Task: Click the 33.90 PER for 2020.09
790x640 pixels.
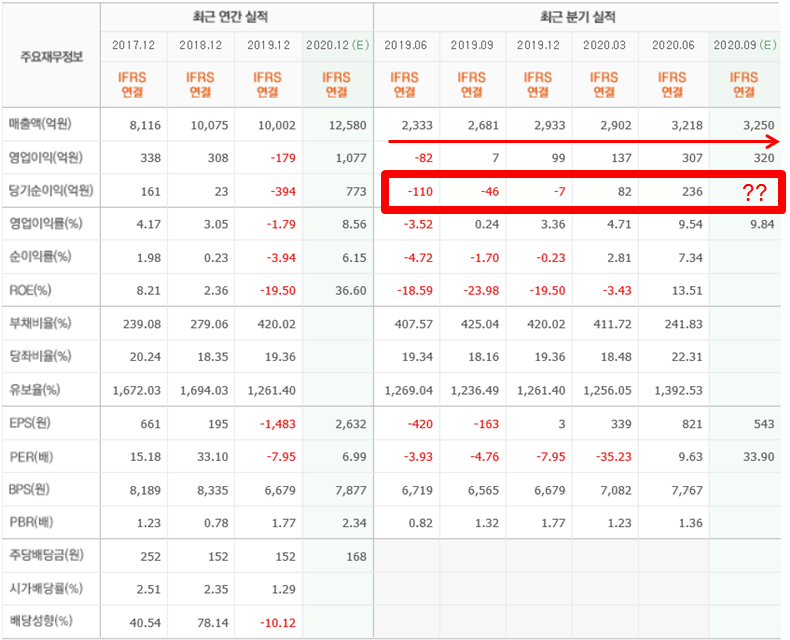Action: [x=759, y=457]
